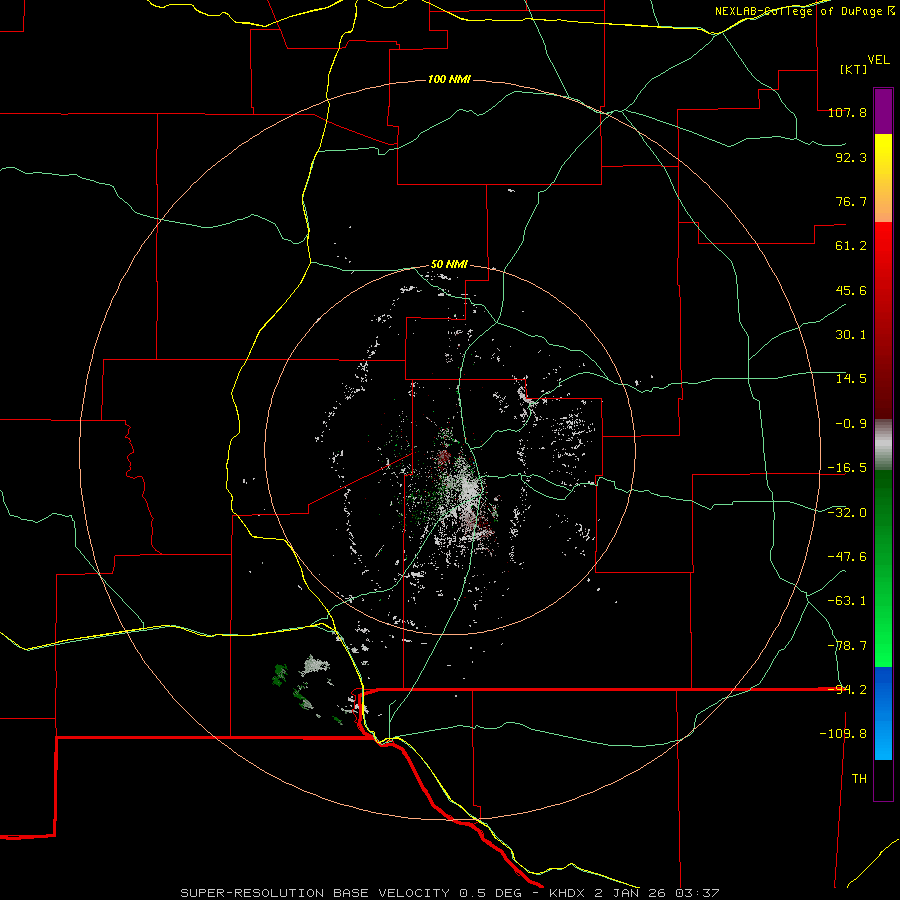Click the 61.2 legend value
Screen dimensions: 900x900
[x=851, y=246]
